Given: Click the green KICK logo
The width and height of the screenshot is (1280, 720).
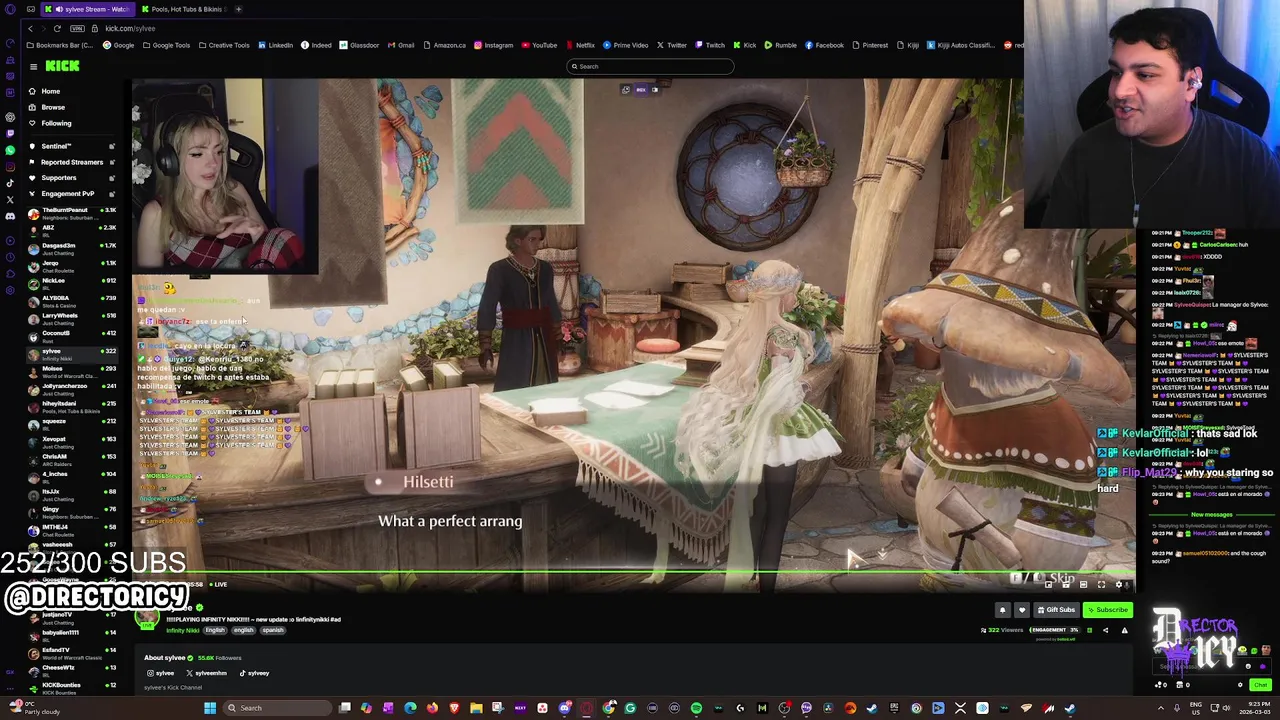Looking at the screenshot, I should [62, 66].
